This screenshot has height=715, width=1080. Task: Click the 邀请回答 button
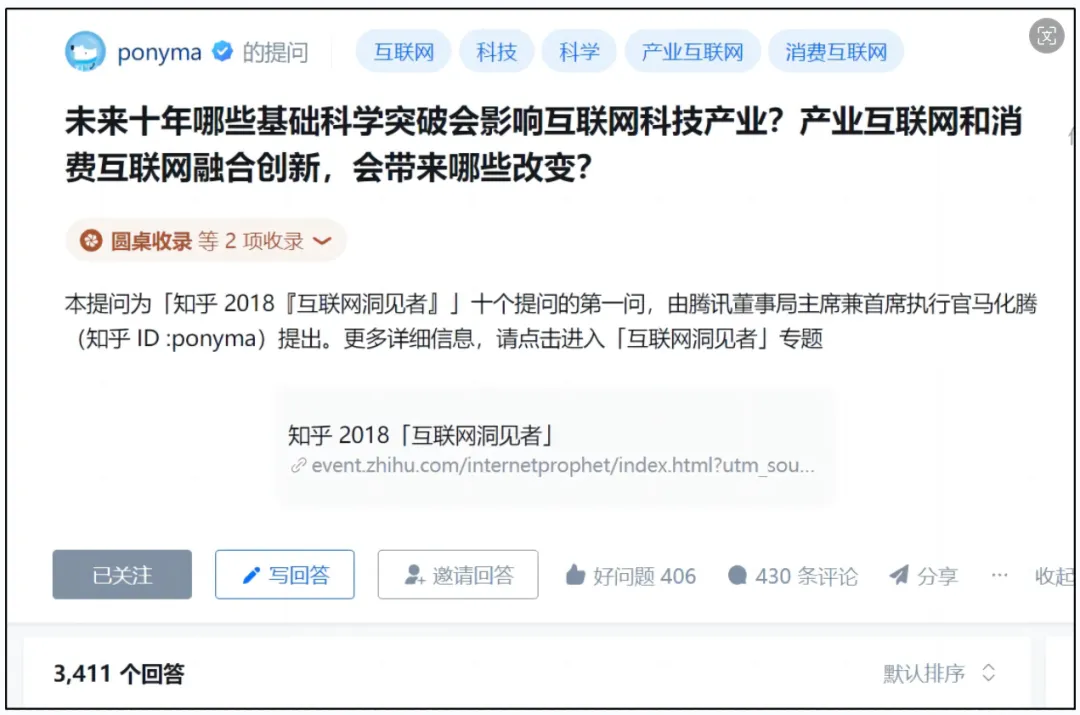click(458, 574)
